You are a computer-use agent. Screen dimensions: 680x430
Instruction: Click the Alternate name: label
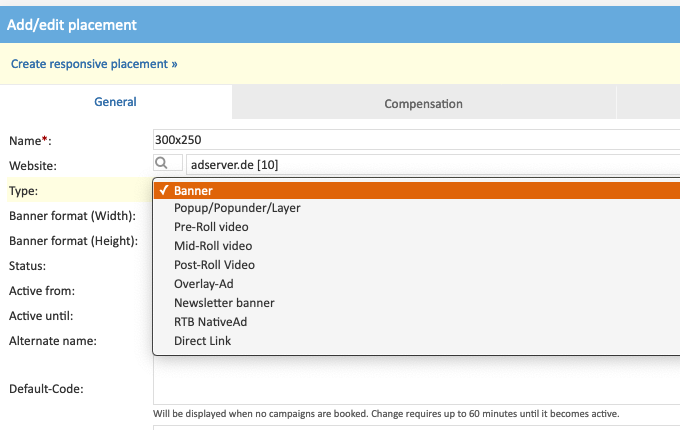coord(53,341)
